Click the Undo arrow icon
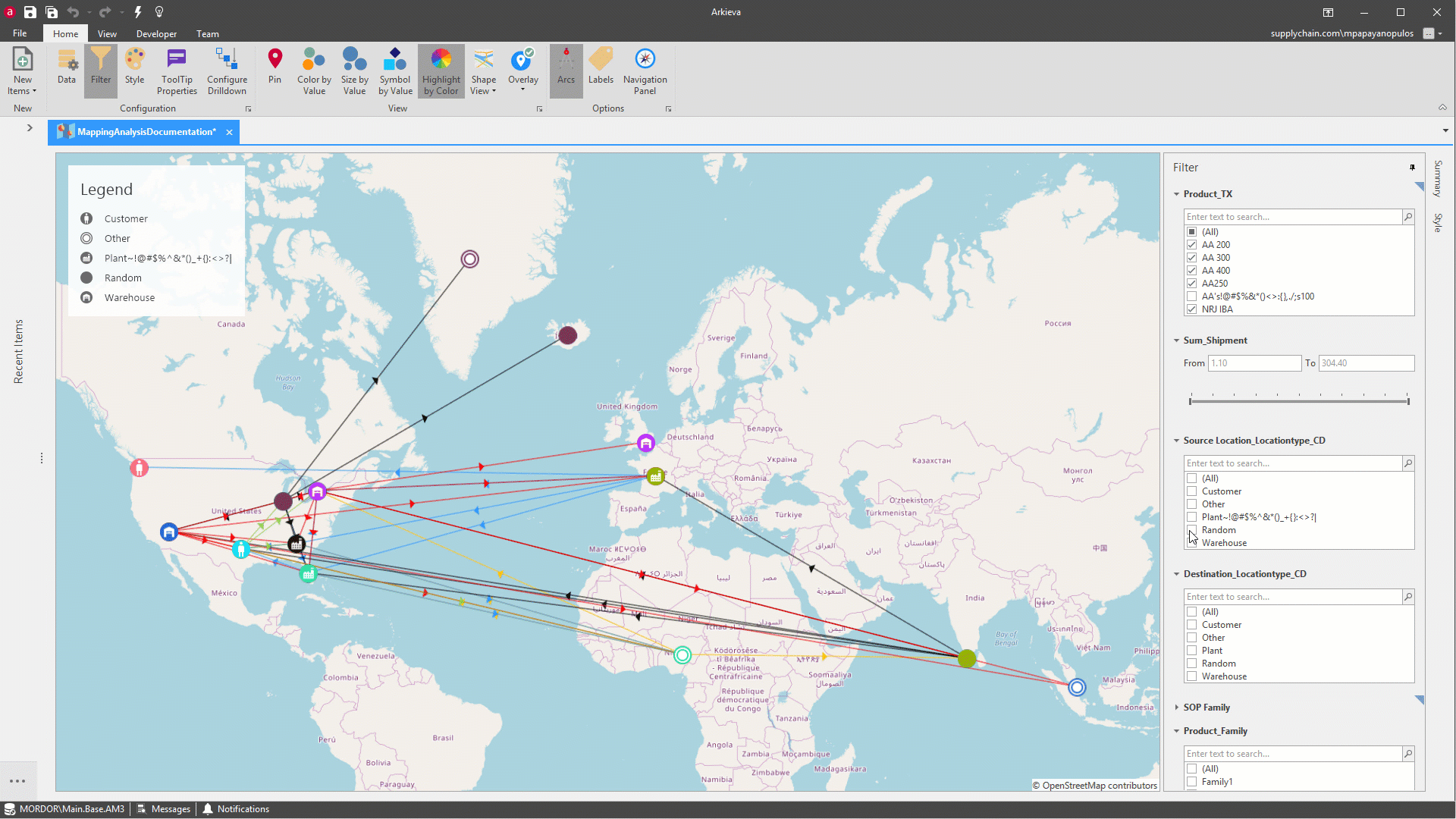Viewport: 1456px width, 819px height. [73, 12]
